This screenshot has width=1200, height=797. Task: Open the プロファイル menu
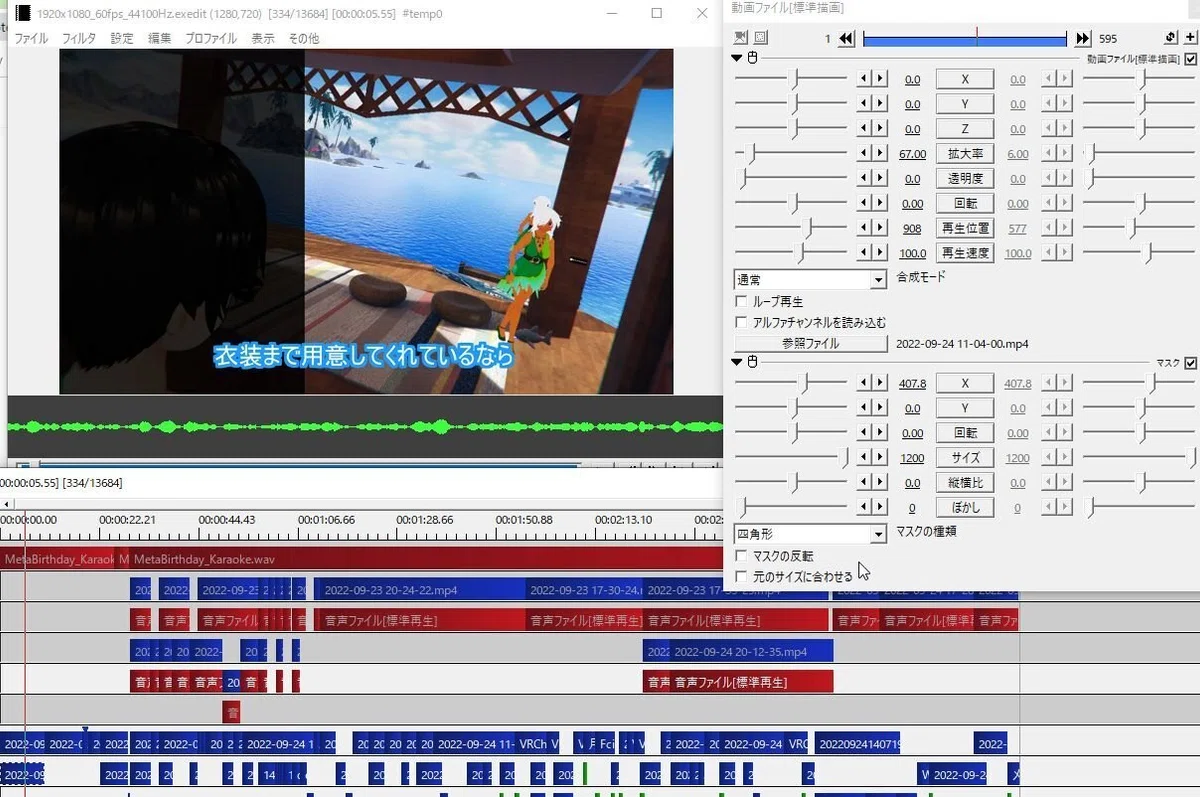pyautogui.click(x=211, y=38)
